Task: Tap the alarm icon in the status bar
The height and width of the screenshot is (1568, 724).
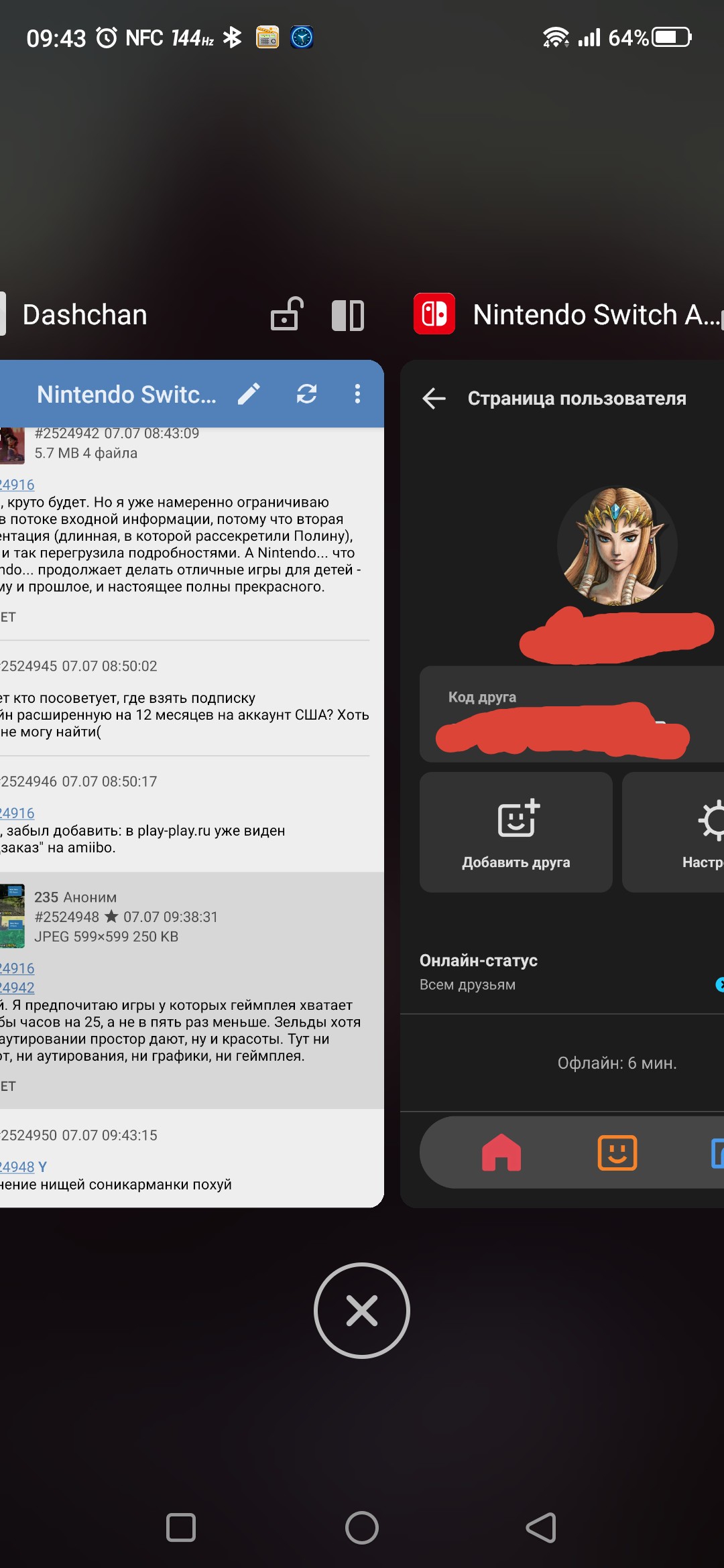Action: 107,38
